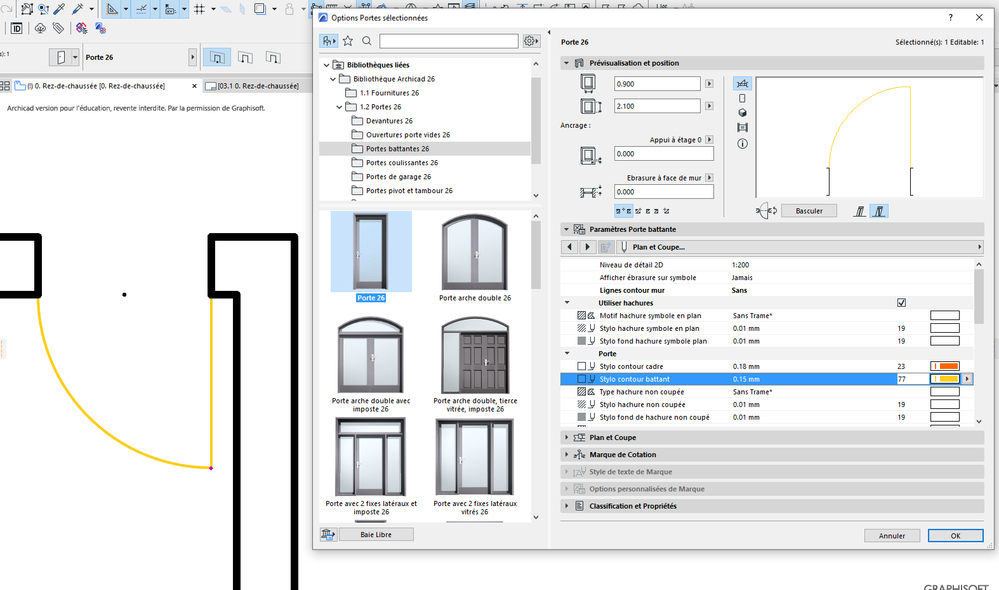Image resolution: width=999 pixels, height=590 pixels.
Task: Collapse the Bibliothèque Archicad 26 node
Action: pos(333,79)
